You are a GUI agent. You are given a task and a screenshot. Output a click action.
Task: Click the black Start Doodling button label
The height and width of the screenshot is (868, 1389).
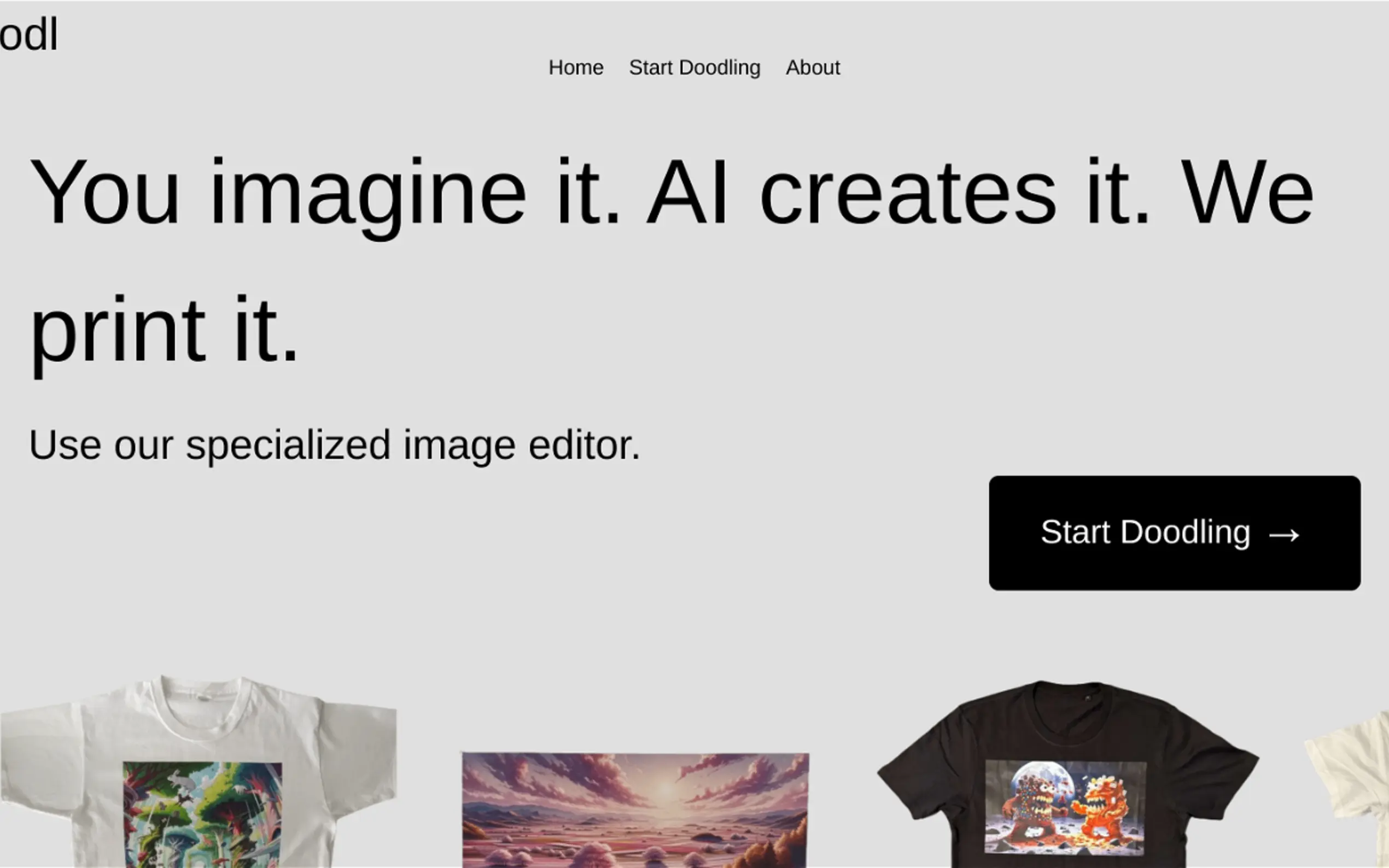pyautogui.click(x=1146, y=532)
